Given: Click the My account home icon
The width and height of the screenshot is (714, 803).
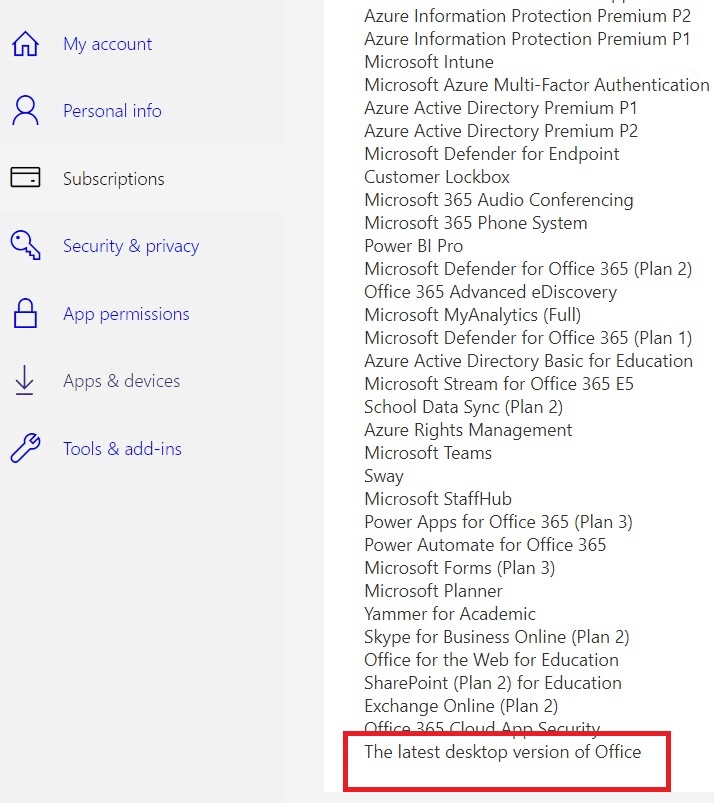Looking at the screenshot, I should click(25, 44).
